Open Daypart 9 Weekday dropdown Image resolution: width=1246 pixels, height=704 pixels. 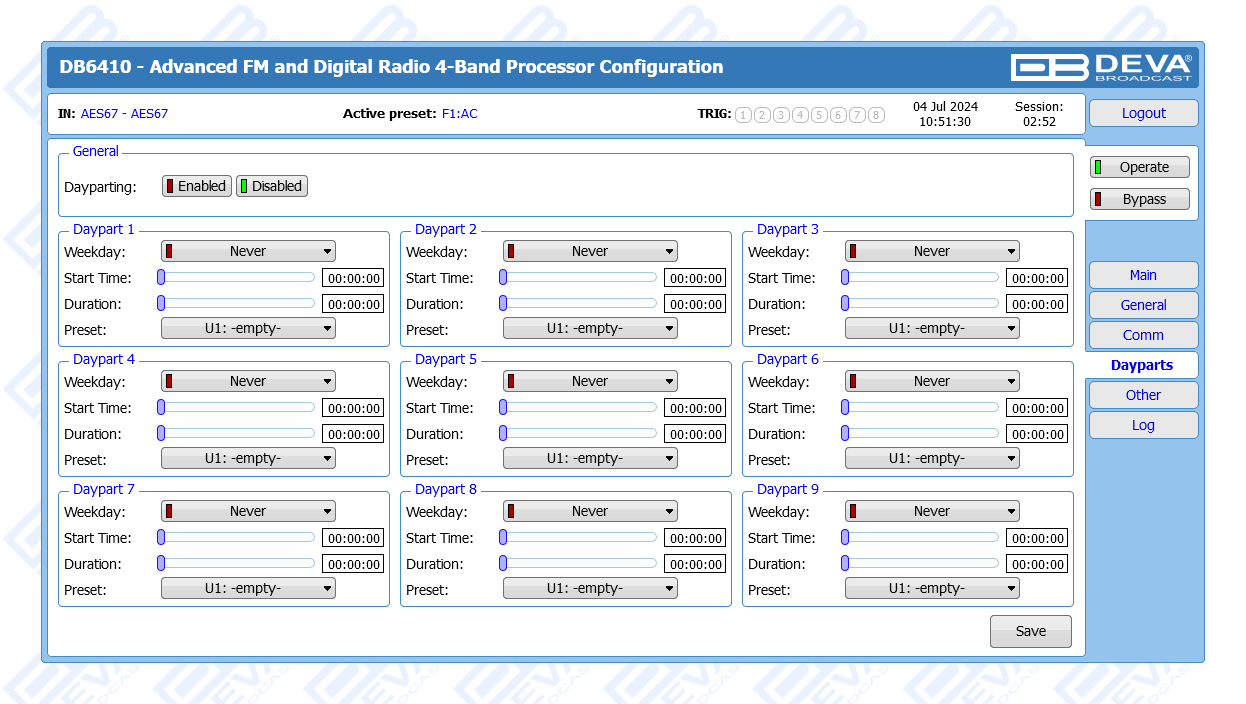click(x=932, y=511)
